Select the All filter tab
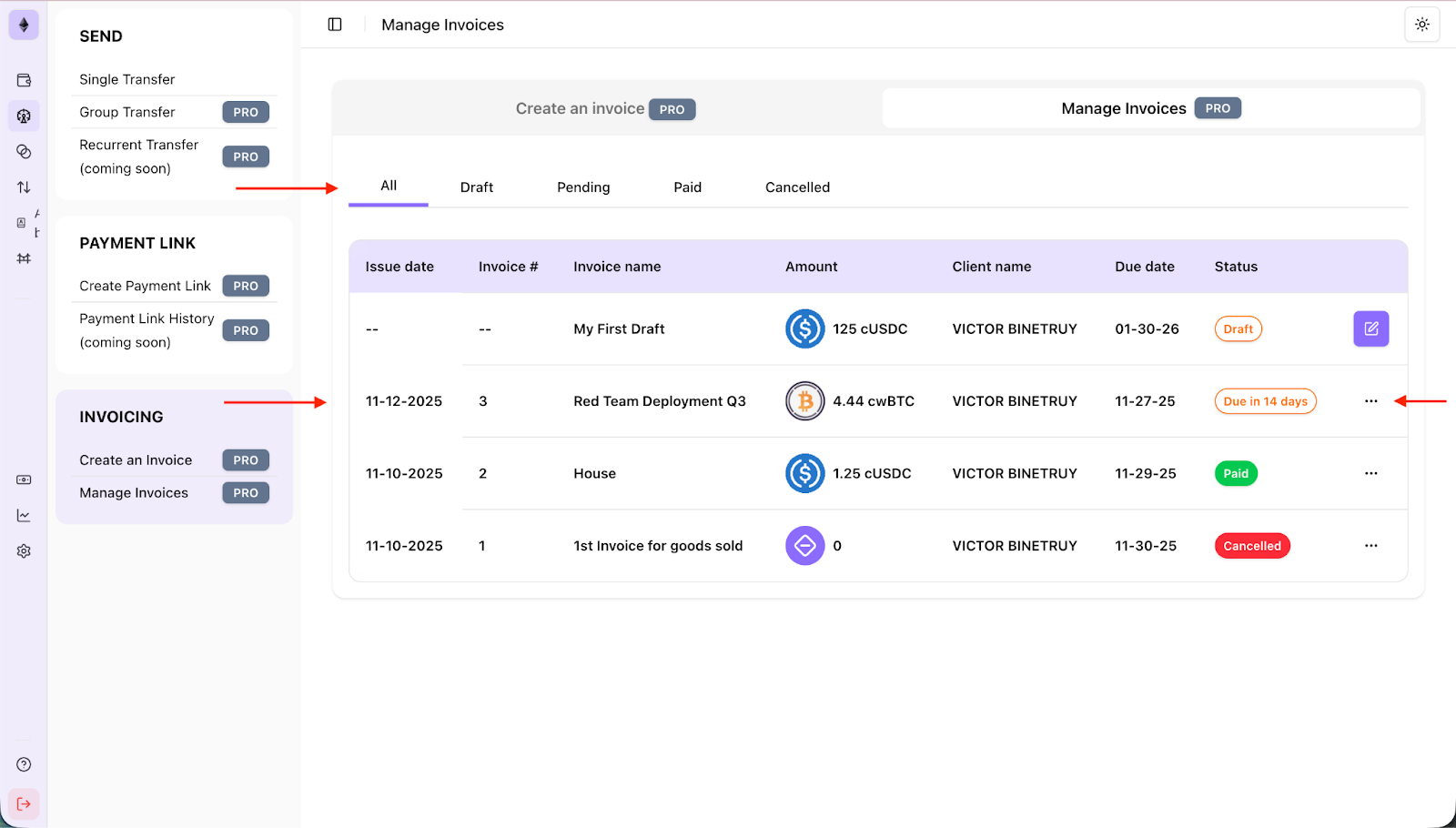 (x=389, y=186)
